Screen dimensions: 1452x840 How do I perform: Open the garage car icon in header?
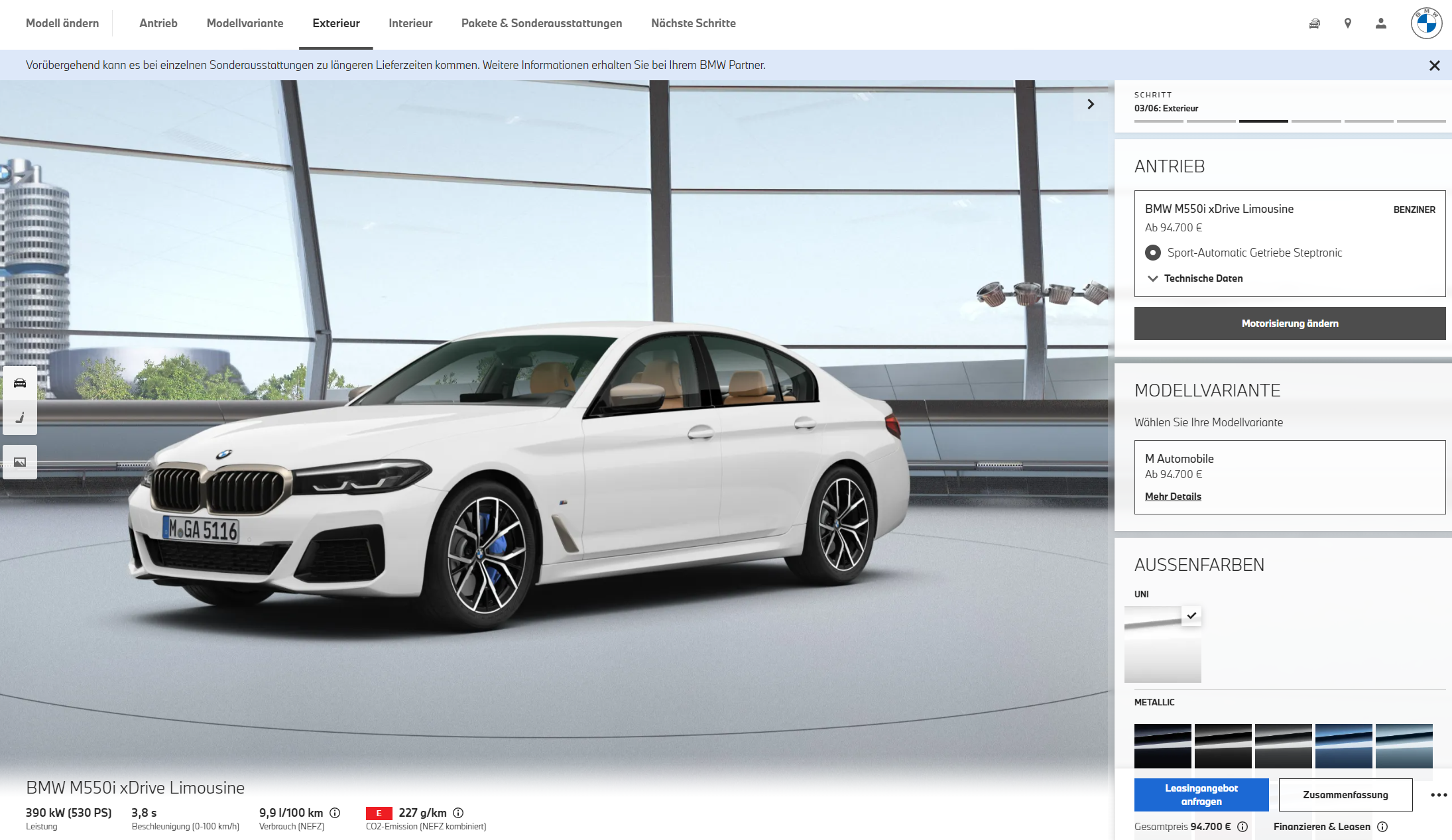1314,24
